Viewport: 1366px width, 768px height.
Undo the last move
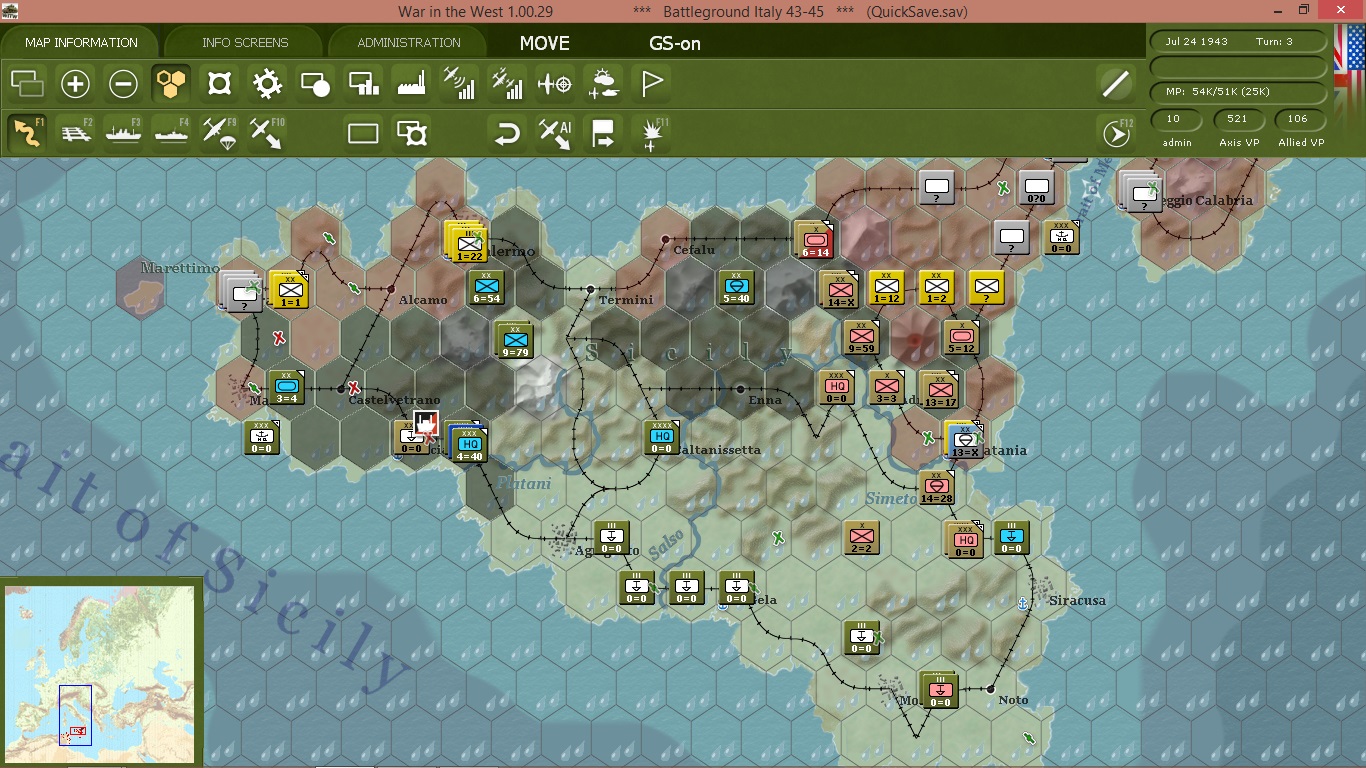click(x=507, y=133)
